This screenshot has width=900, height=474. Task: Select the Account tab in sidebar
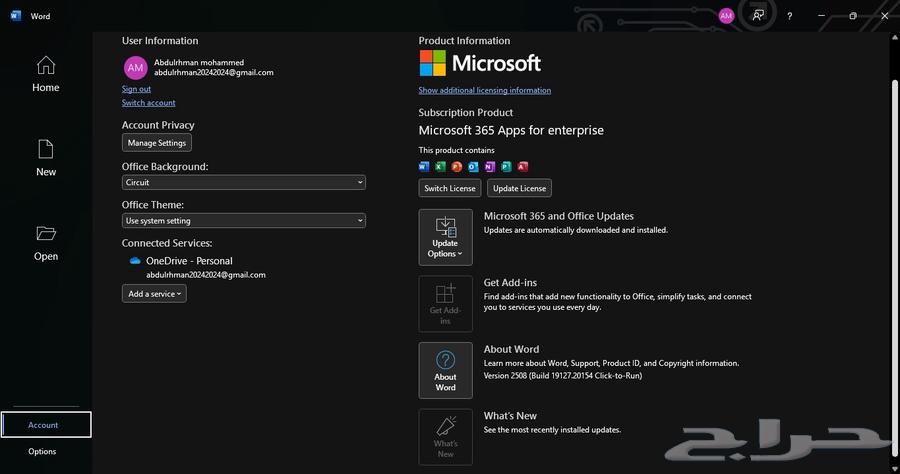pyautogui.click(x=46, y=425)
